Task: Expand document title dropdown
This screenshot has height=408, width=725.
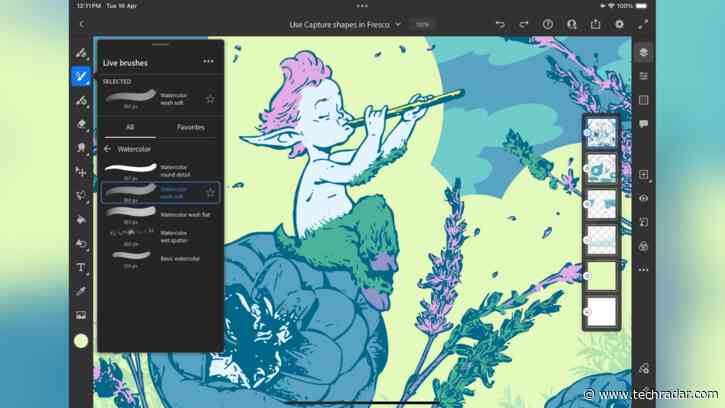Action: [x=398, y=24]
